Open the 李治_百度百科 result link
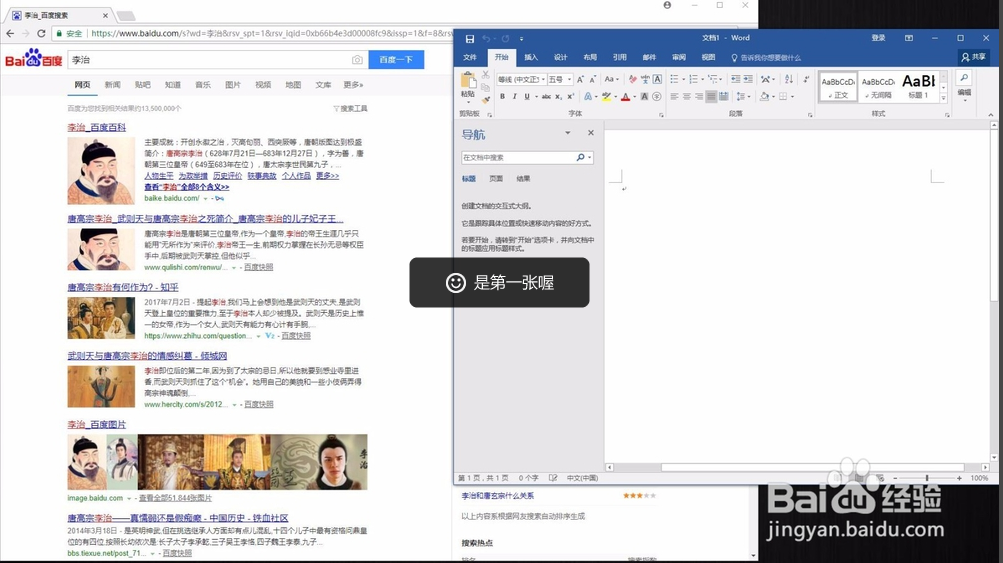The width and height of the screenshot is (1003, 563). pyautogui.click(x=97, y=127)
